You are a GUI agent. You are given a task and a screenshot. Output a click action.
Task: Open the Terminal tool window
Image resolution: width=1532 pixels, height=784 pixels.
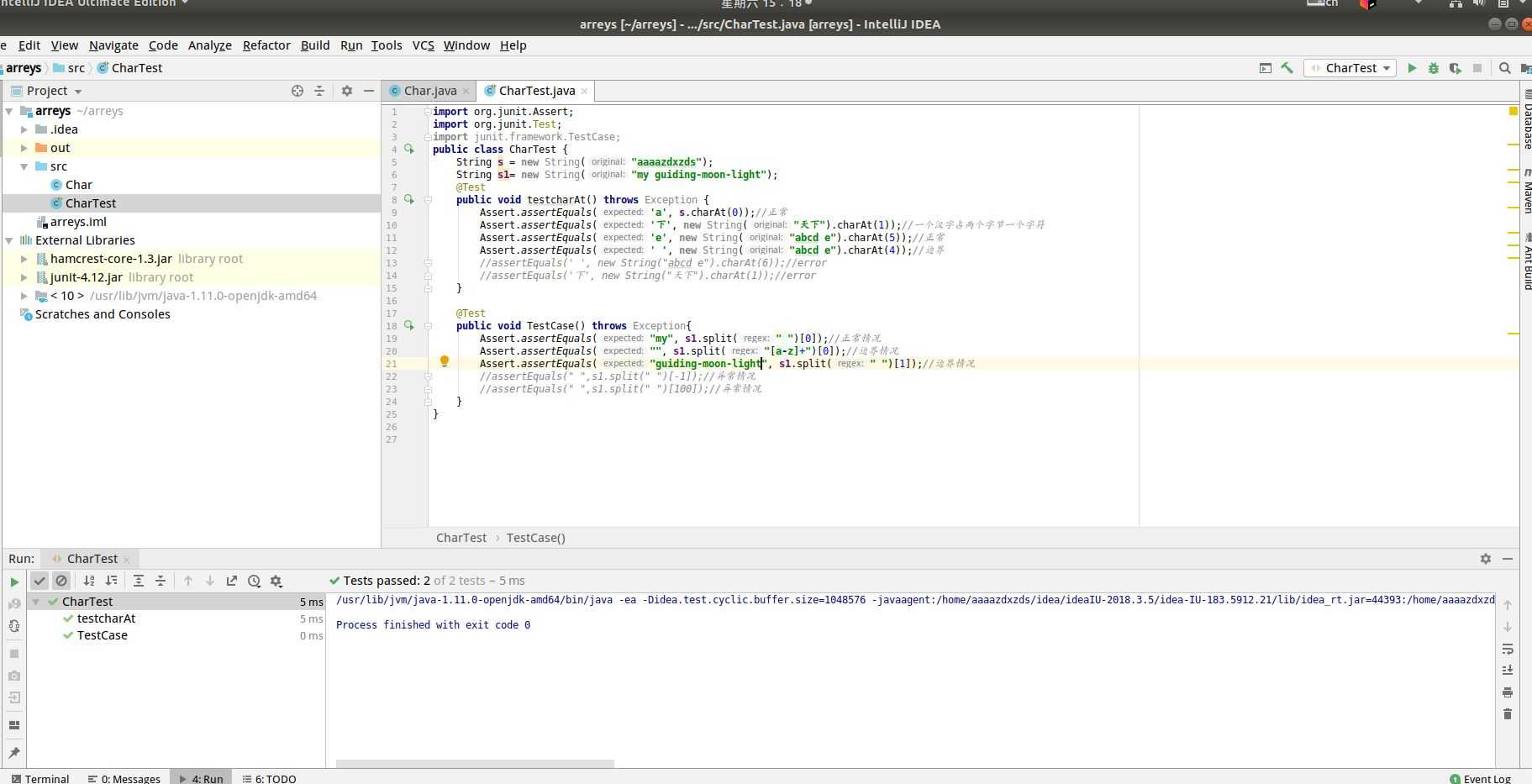40,778
